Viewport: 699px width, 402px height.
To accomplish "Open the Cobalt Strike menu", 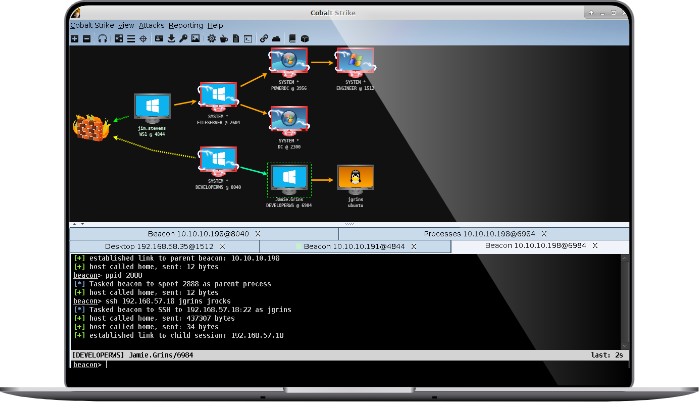I will (92, 25).
